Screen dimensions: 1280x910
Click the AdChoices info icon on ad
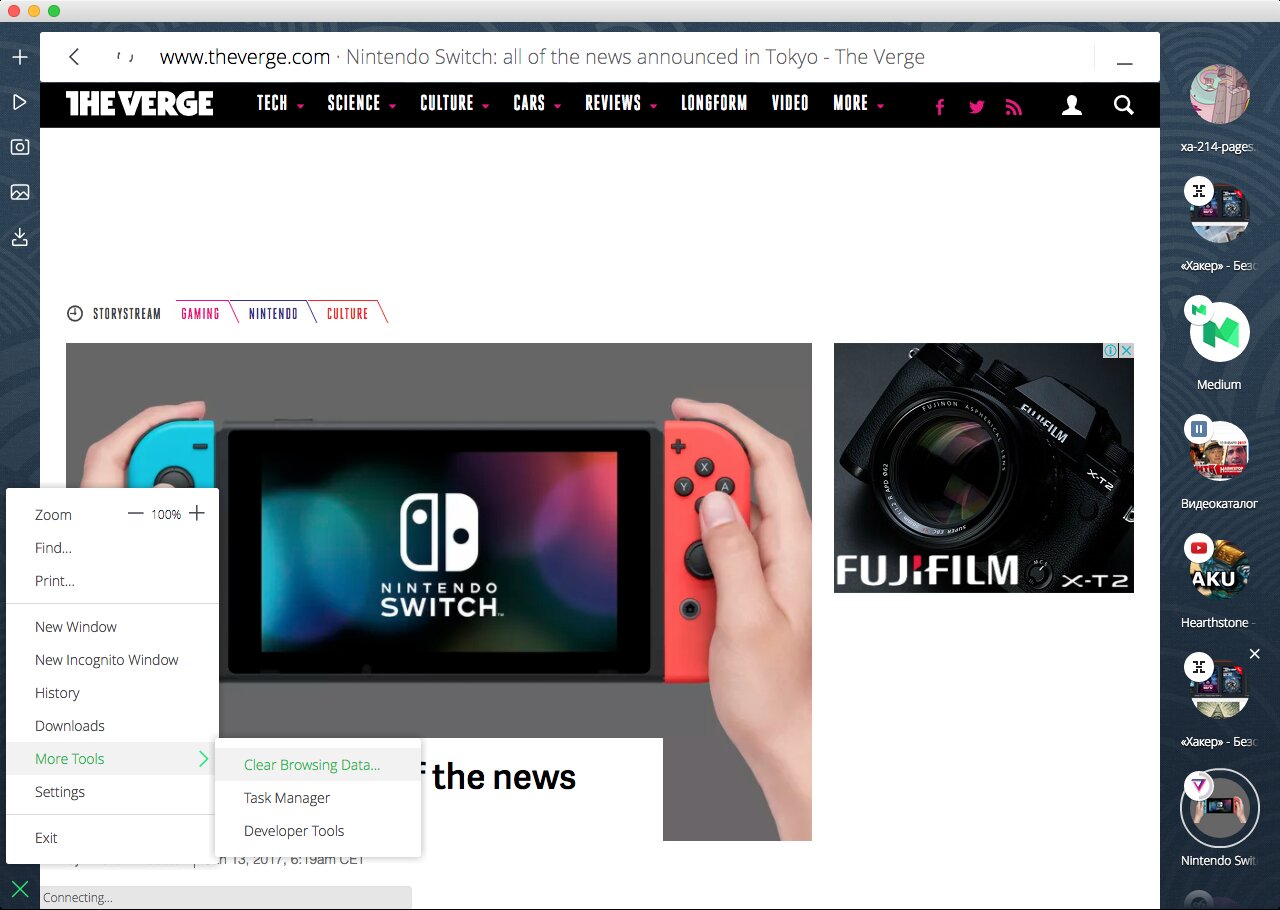[x=1110, y=351]
